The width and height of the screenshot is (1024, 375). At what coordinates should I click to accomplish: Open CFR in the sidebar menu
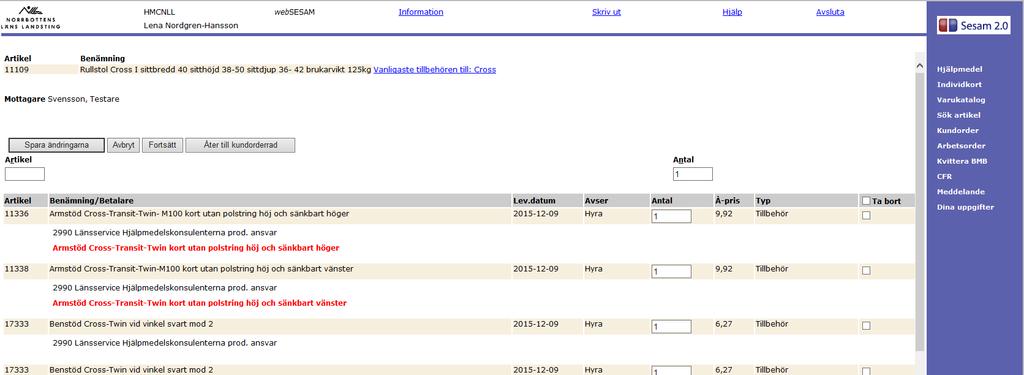[944, 176]
